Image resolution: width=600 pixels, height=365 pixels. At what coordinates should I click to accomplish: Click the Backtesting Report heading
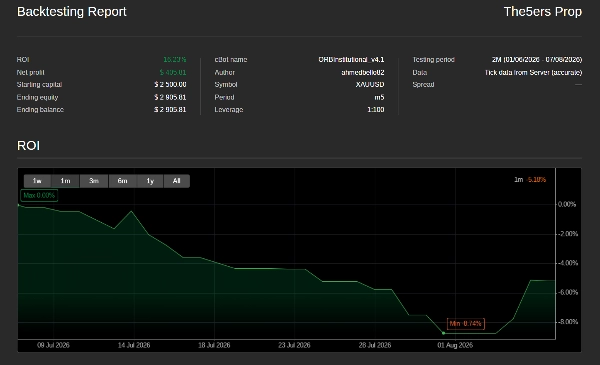coord(72,11)
